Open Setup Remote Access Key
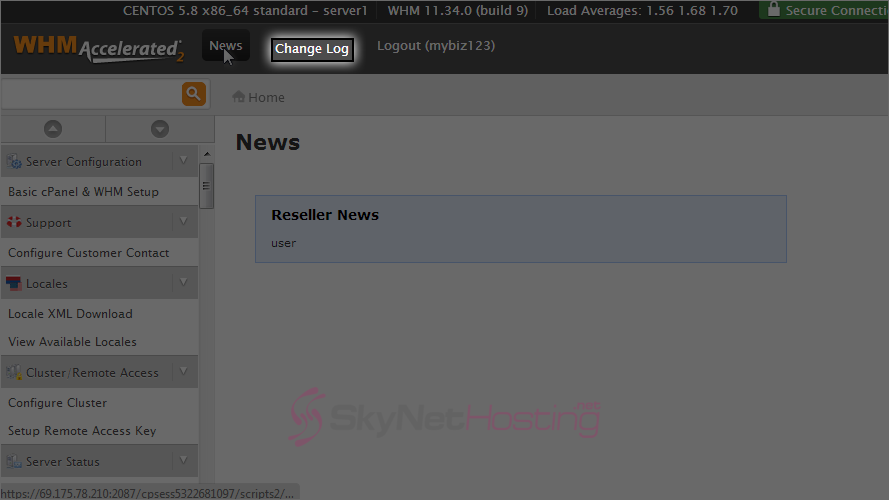The width and height of the screenshot is (889, 500). (x=82, y=431)
